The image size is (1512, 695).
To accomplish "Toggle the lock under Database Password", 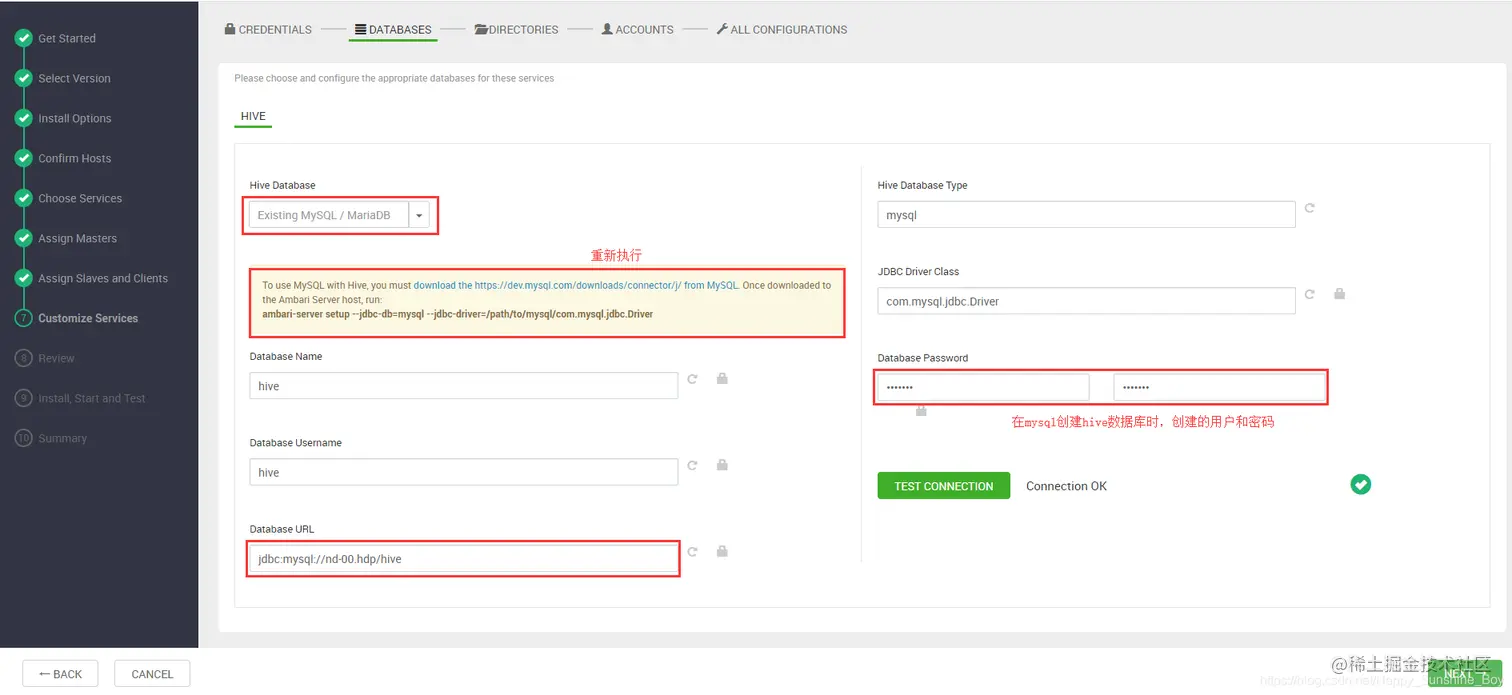I will [921, 410].
